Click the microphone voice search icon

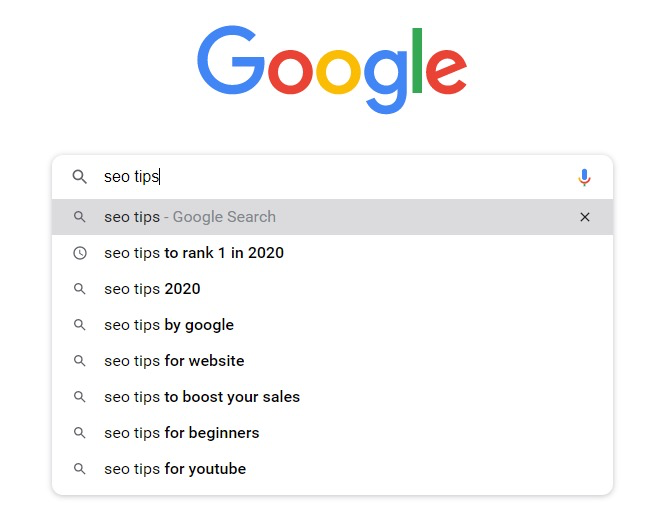[584, 177]
